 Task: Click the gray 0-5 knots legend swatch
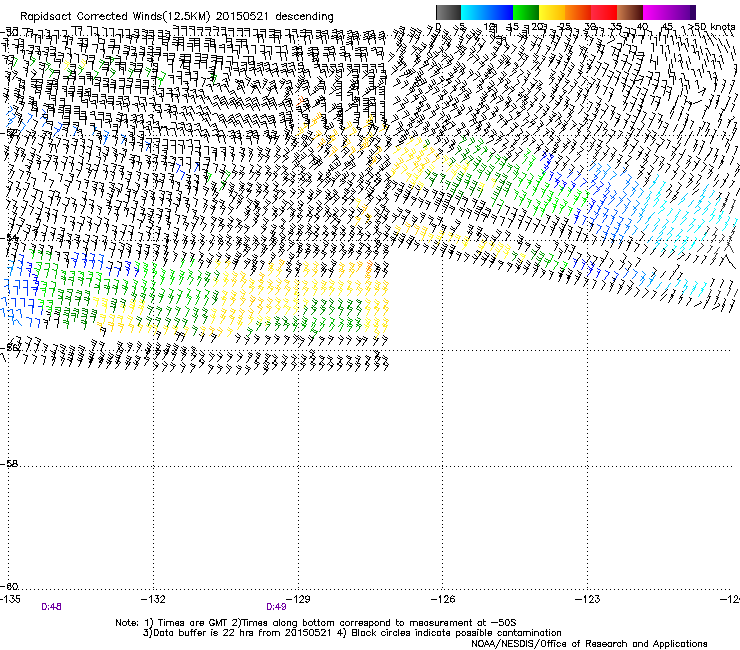(448, 12)
